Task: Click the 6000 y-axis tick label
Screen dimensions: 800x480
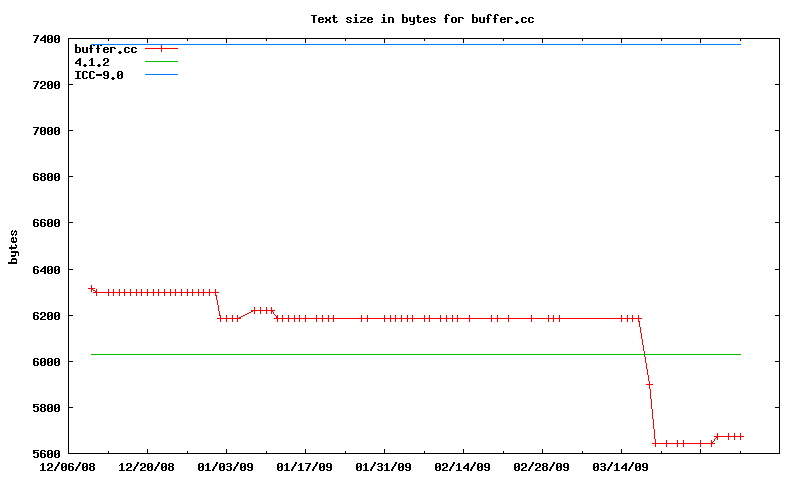Action: click(x=47, y=362)
